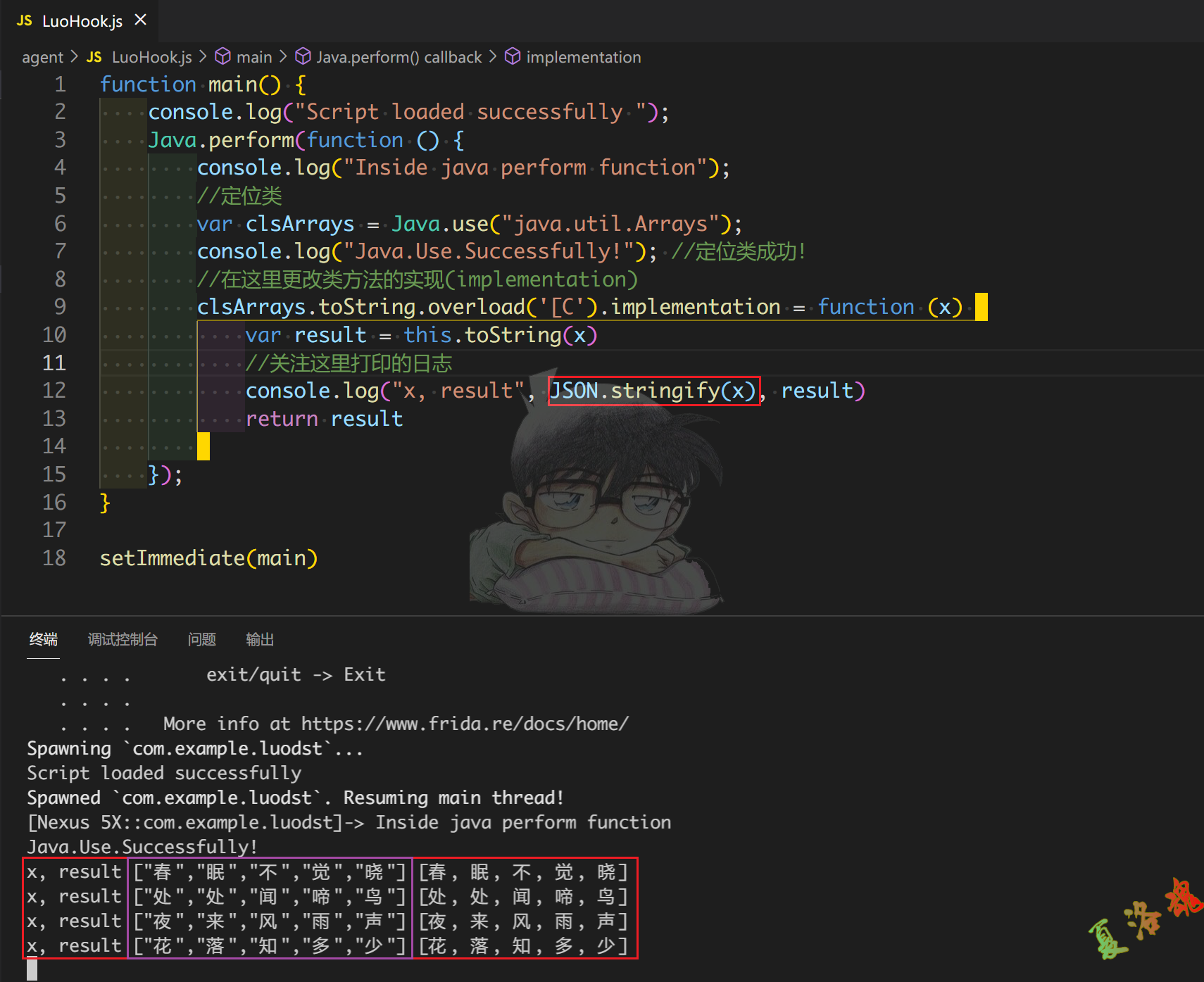
Task: Click the JS icon in the breadcrumb path
Action: [94, 57]
